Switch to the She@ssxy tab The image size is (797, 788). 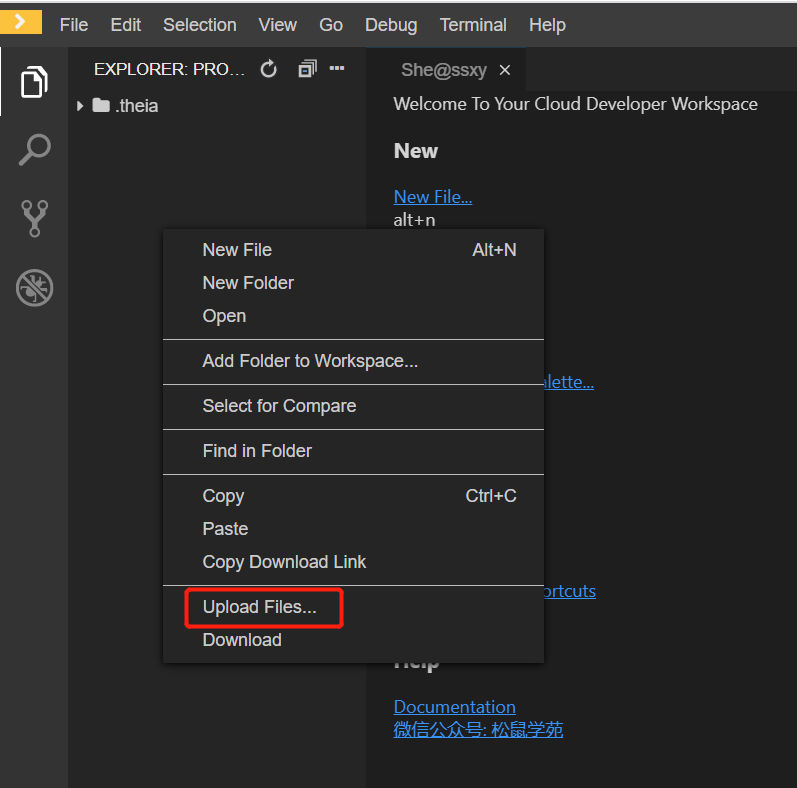click(444, 70)
